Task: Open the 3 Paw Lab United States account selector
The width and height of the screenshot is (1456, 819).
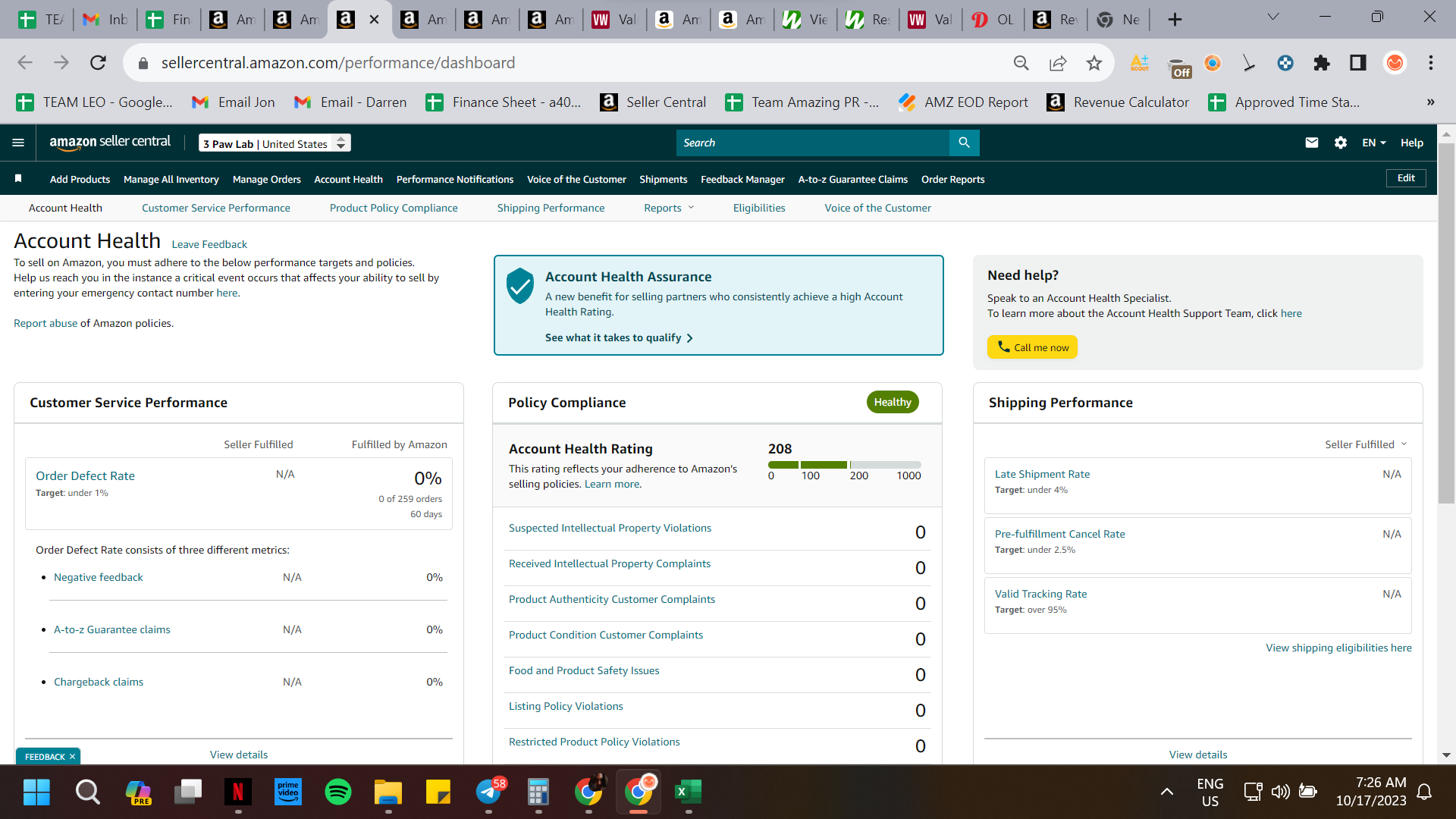Action: pyautogui.click(x=275, y=143)
